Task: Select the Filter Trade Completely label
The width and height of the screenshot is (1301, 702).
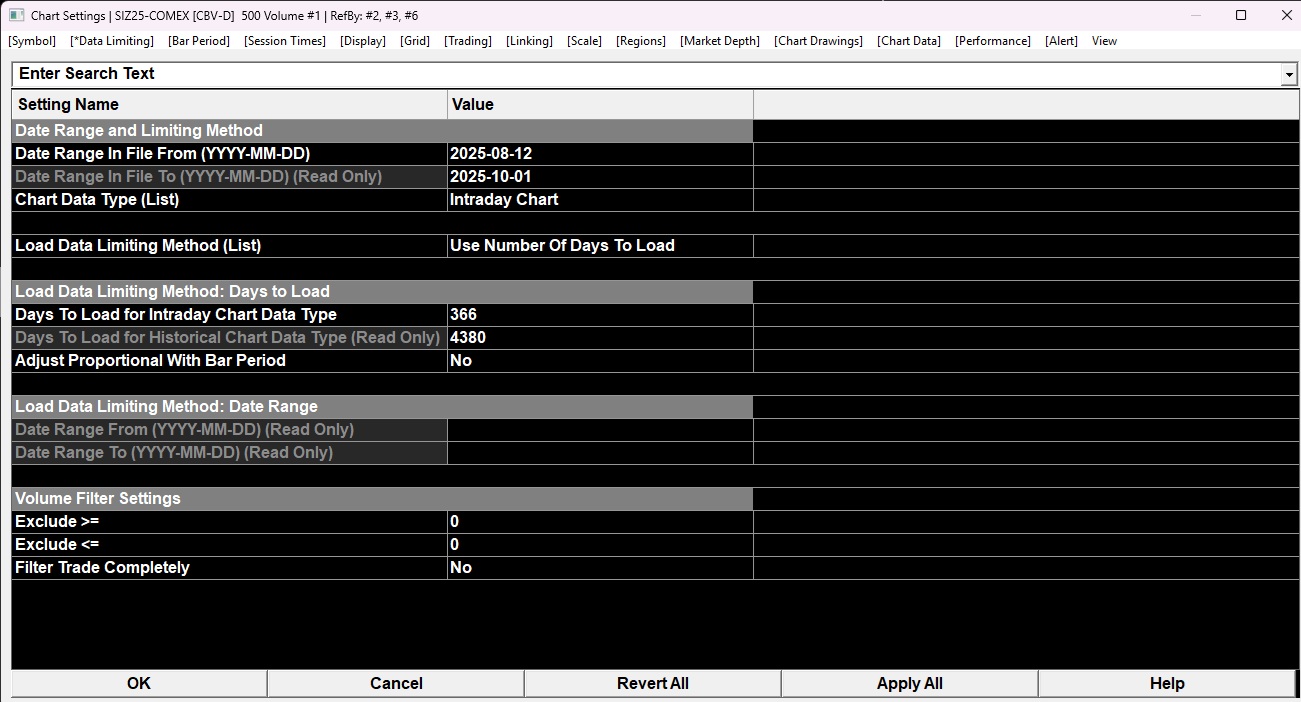Action: [x=229, y=568]
